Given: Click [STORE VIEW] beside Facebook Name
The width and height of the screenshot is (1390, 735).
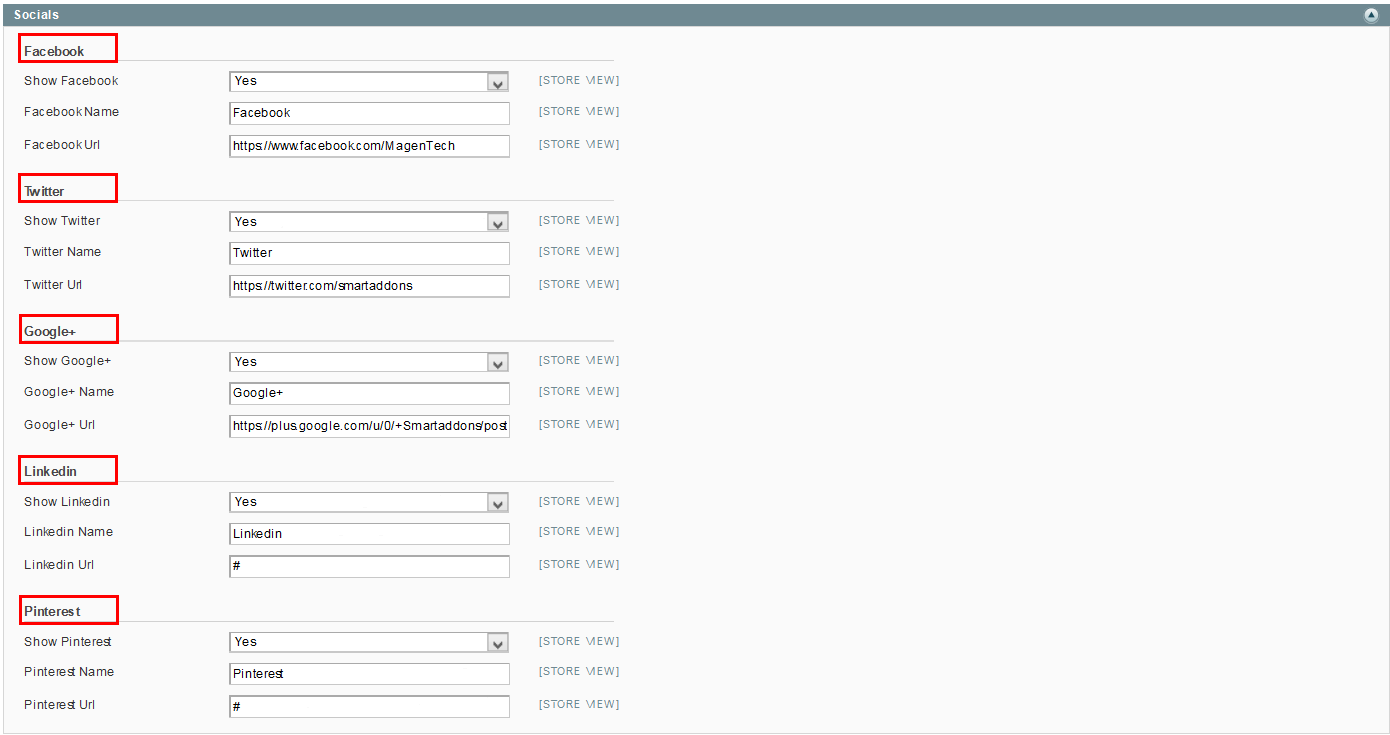Looking at the screenshot, I should [x=579, y=112].
